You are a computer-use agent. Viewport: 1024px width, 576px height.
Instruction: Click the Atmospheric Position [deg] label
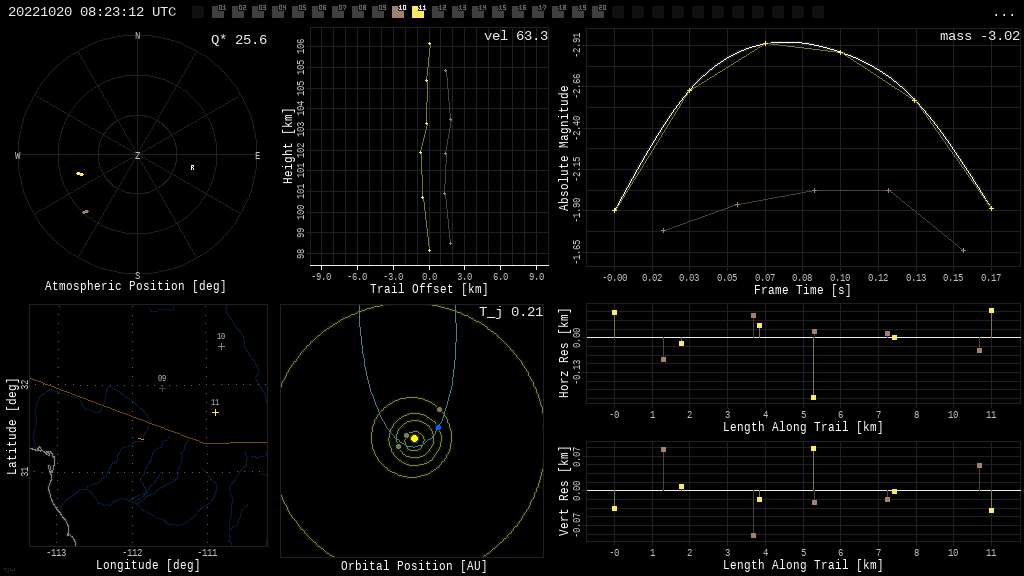(135, 286)
